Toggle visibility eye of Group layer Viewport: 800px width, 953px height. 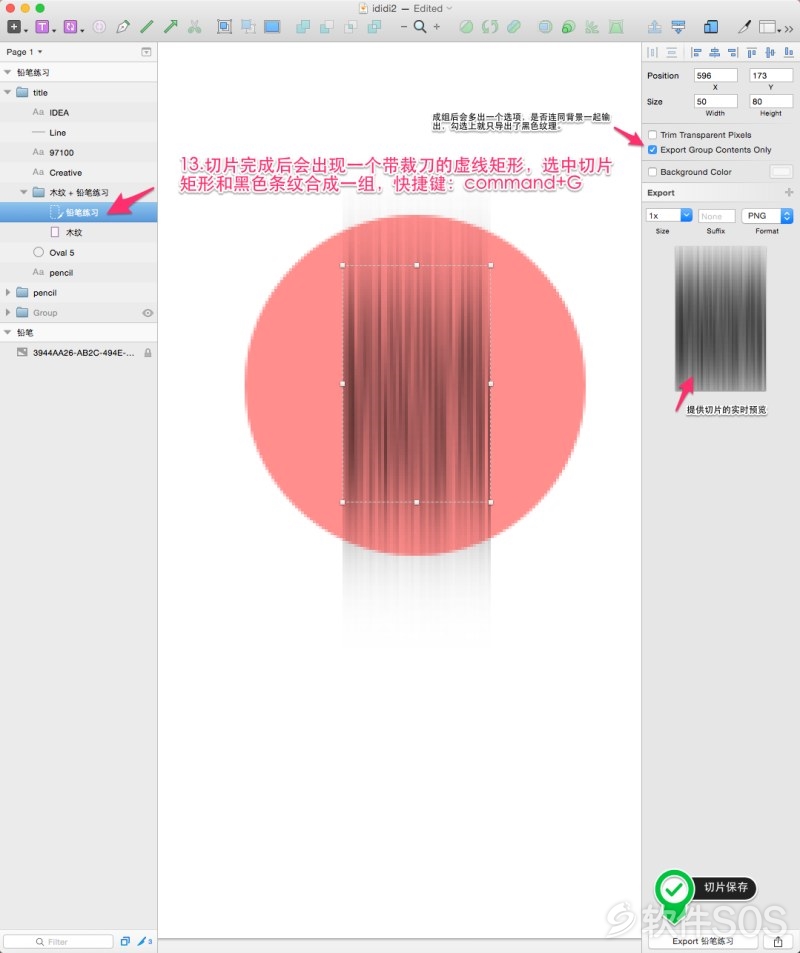pos(147,313)
